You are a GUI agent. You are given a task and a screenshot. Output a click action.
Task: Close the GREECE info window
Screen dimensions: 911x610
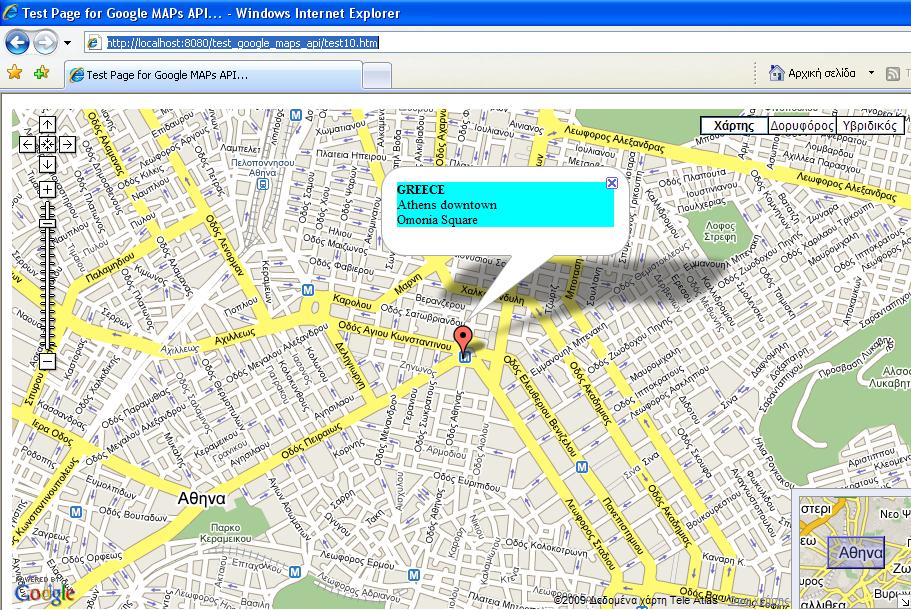(x=612, y=183)
